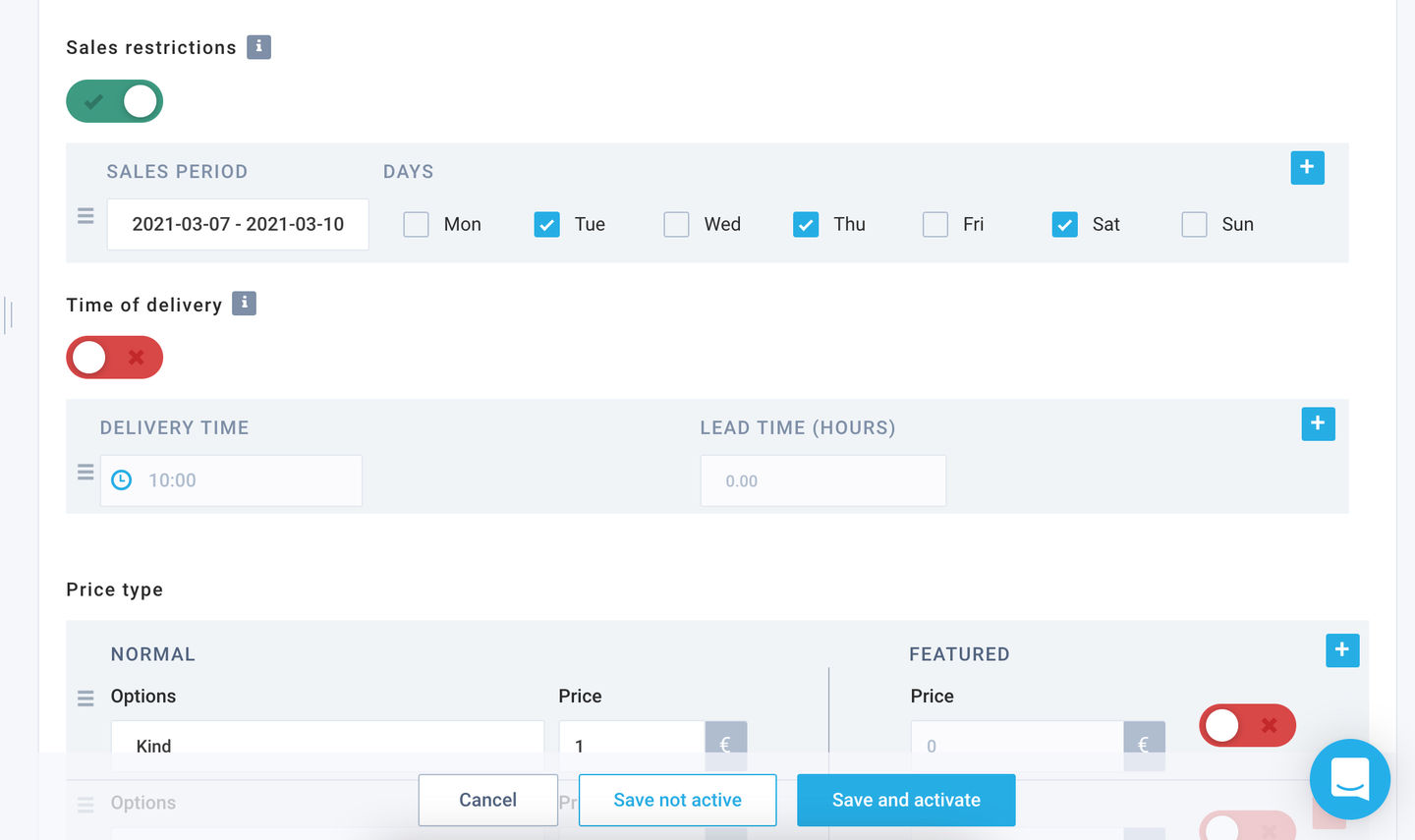1415x840 pixels.
Task: Click Save not active button
Action: click(x=678, y=800)
